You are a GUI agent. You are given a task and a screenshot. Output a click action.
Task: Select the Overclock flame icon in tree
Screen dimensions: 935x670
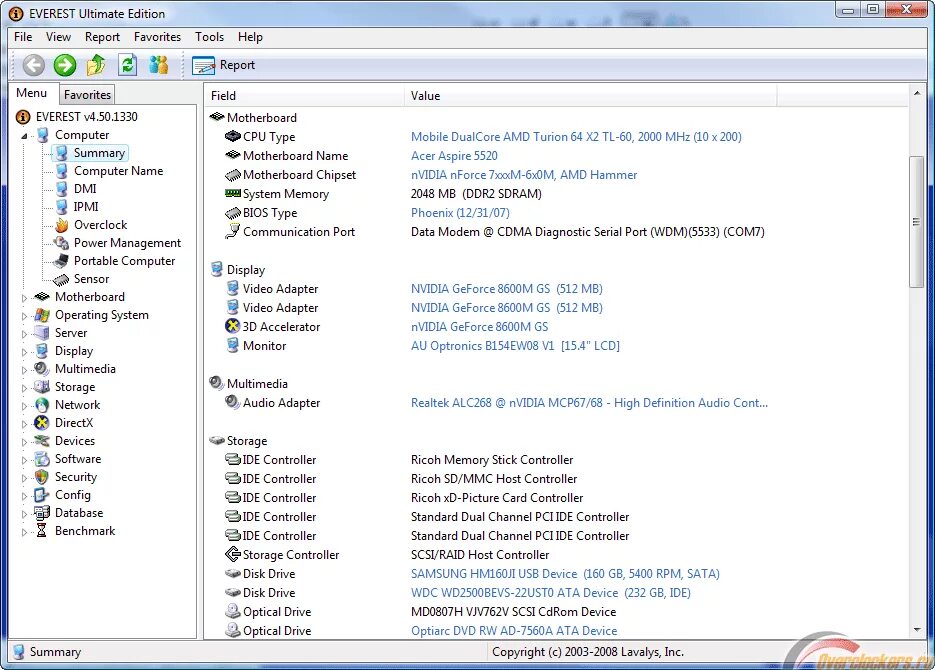coord(61,225)
